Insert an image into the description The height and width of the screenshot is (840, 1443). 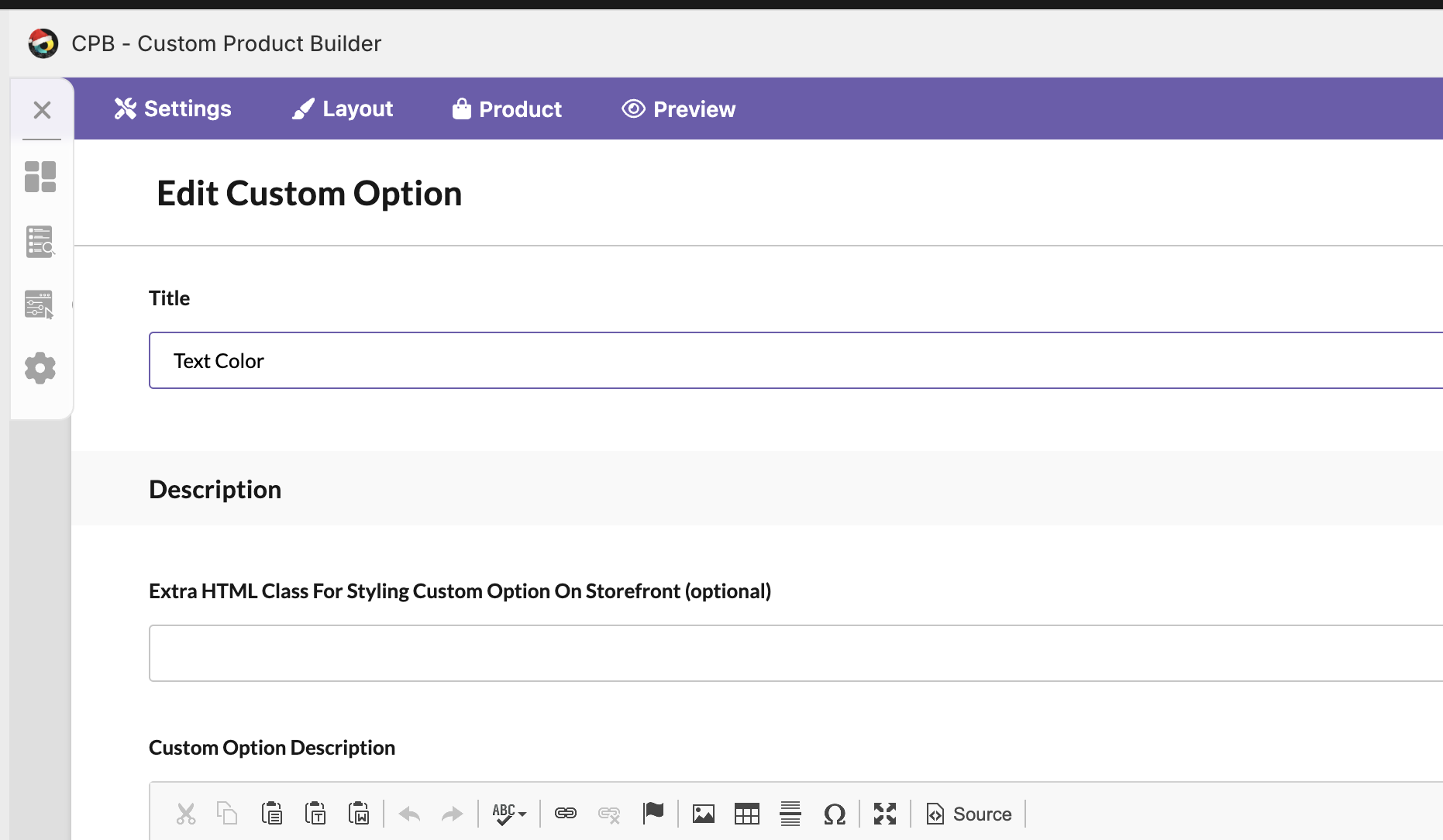704,814
